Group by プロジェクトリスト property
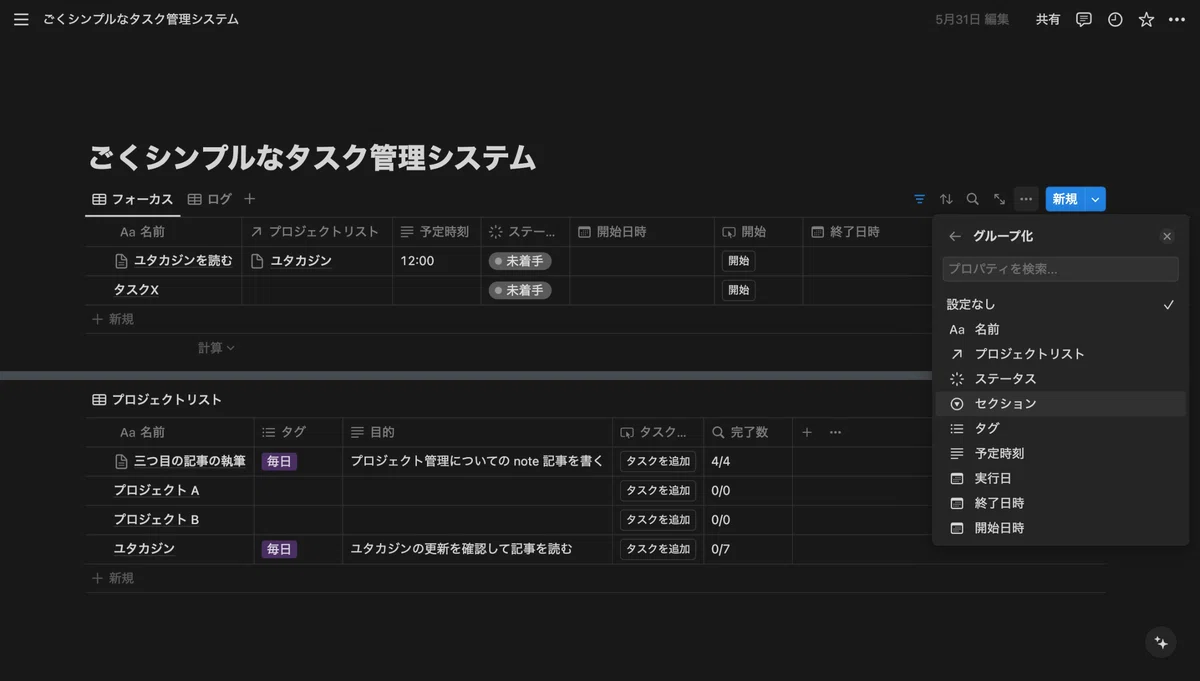The width and height of the screenshot is (1200, 681). (1060, 354)
